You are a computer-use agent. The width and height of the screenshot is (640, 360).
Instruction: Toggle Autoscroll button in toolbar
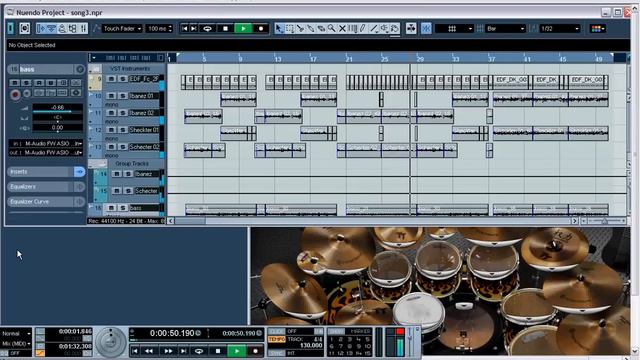click(x=411, y=29)
